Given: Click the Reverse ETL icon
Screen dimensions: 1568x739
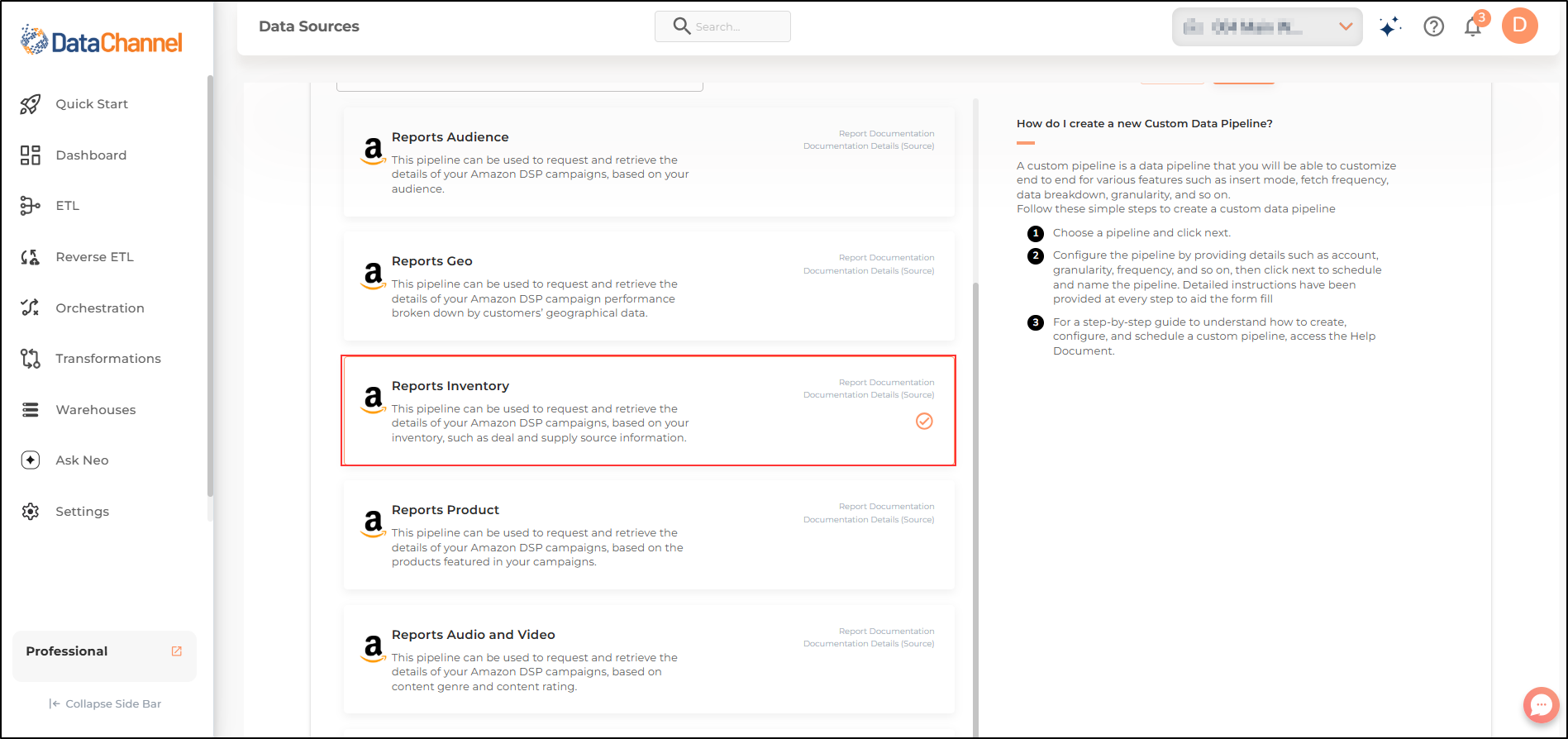Looking at the screenshot, I should 31,257.
